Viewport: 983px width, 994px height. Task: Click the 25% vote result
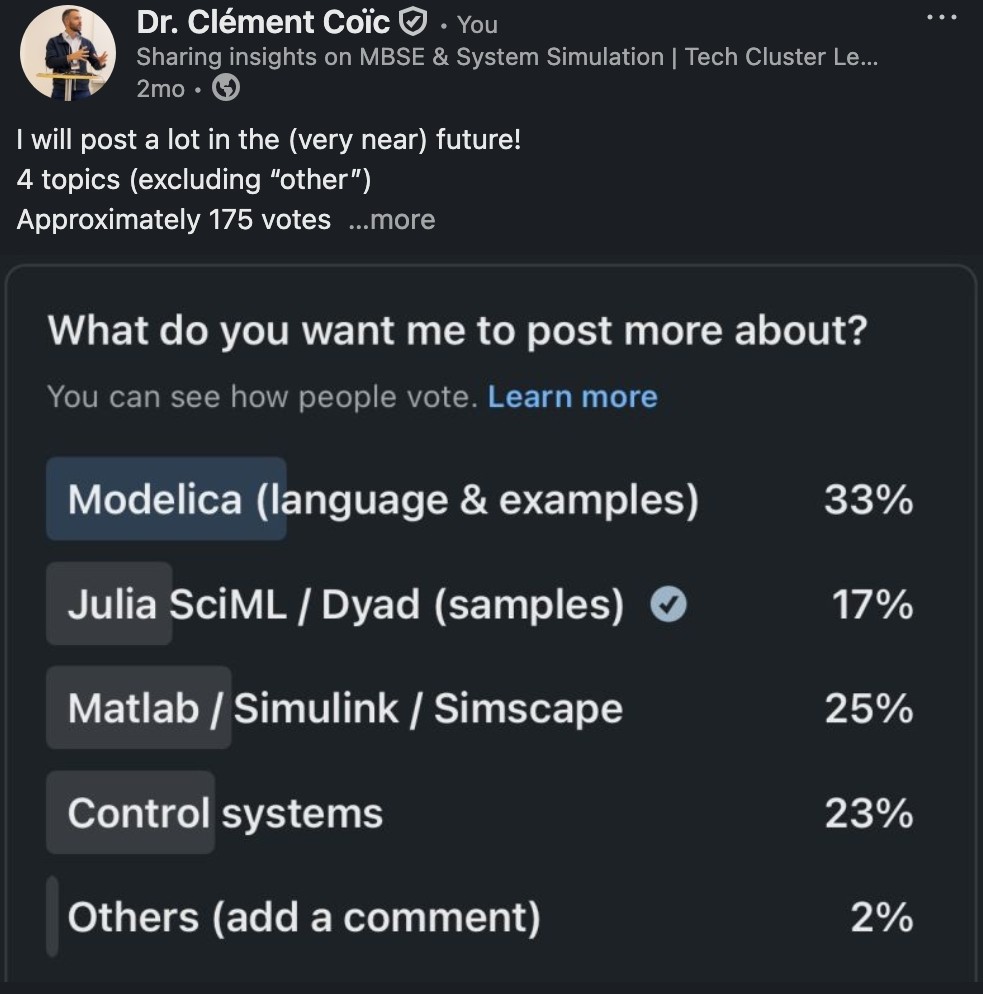(868, 709)
